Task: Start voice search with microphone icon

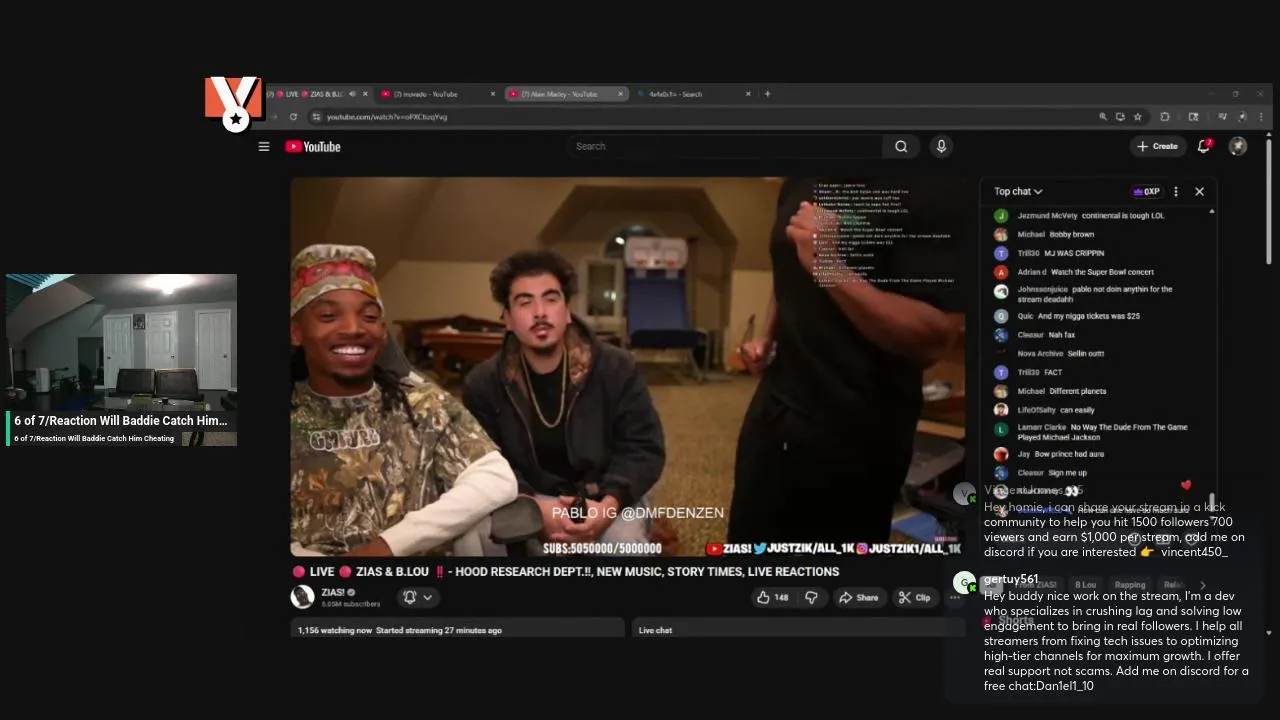Action: pos(941,146)
